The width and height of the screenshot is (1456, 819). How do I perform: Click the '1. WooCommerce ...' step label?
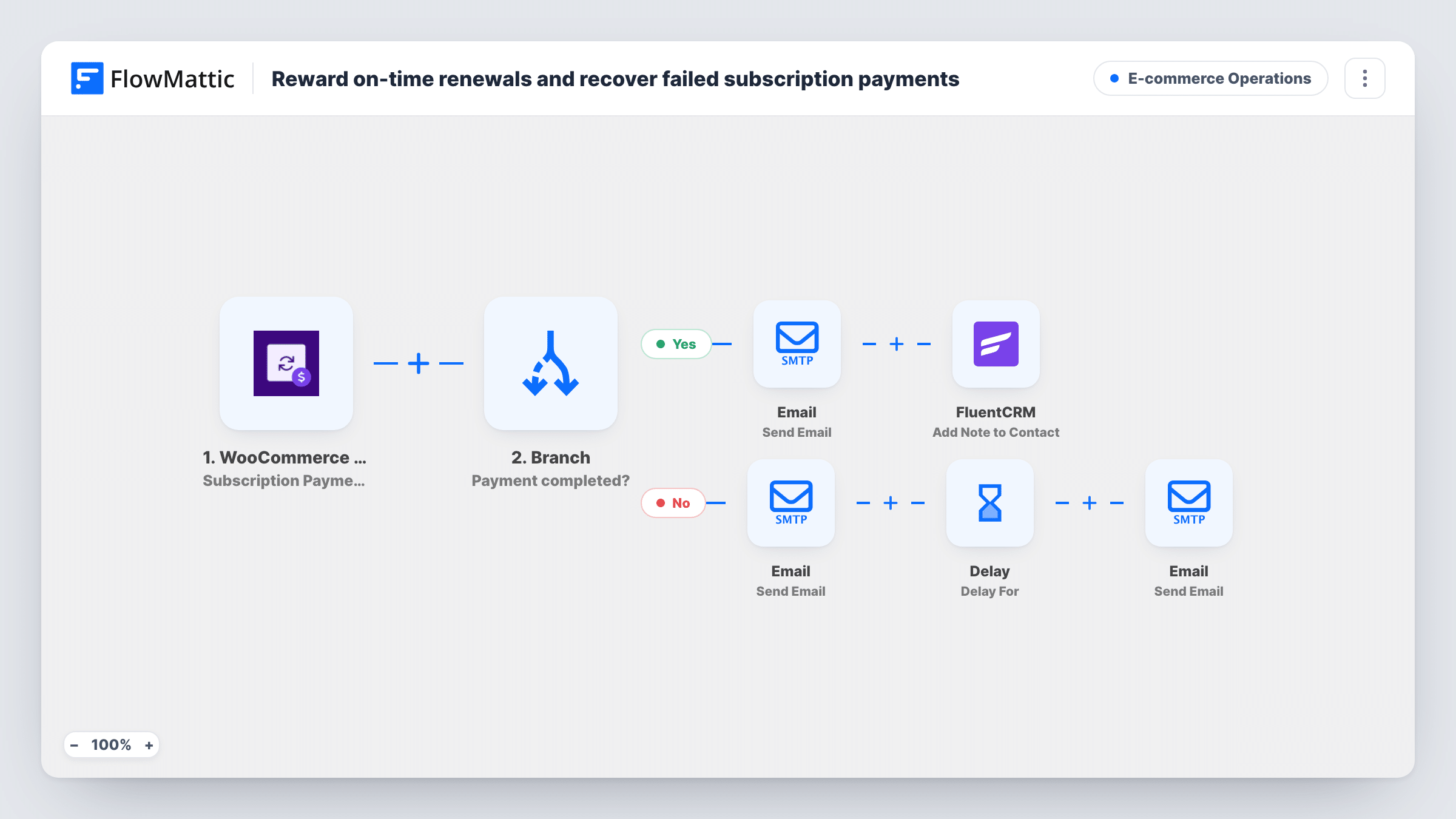pos(285,457)
